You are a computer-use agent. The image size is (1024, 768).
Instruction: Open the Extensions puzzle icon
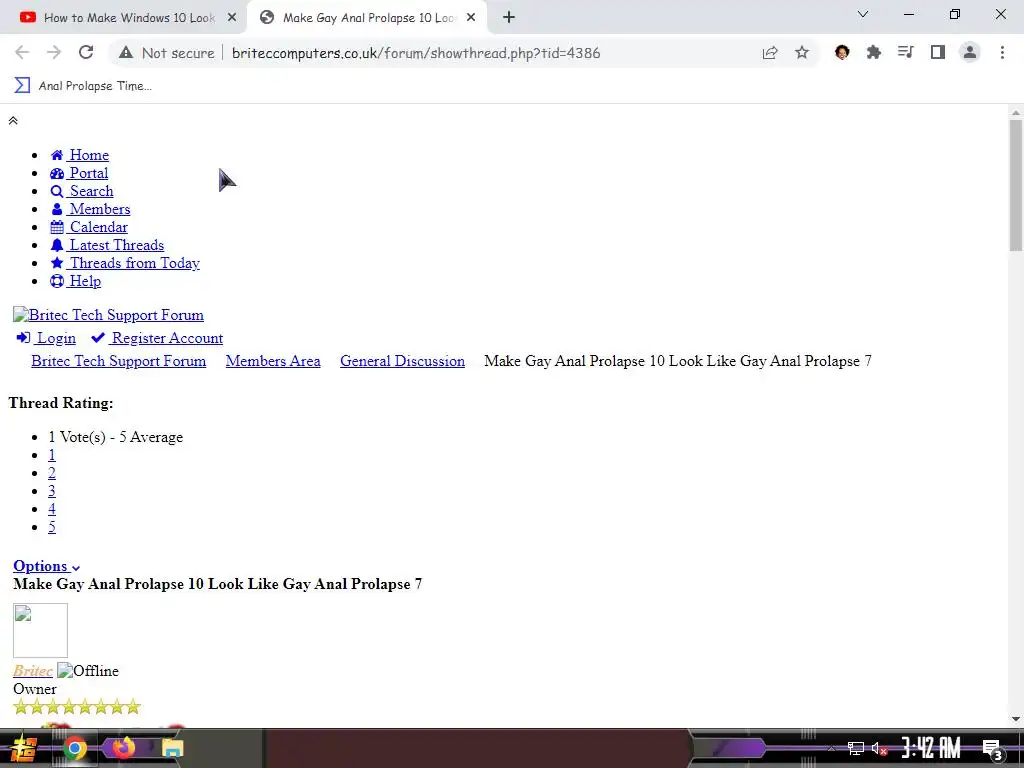[x=874, y=52]
